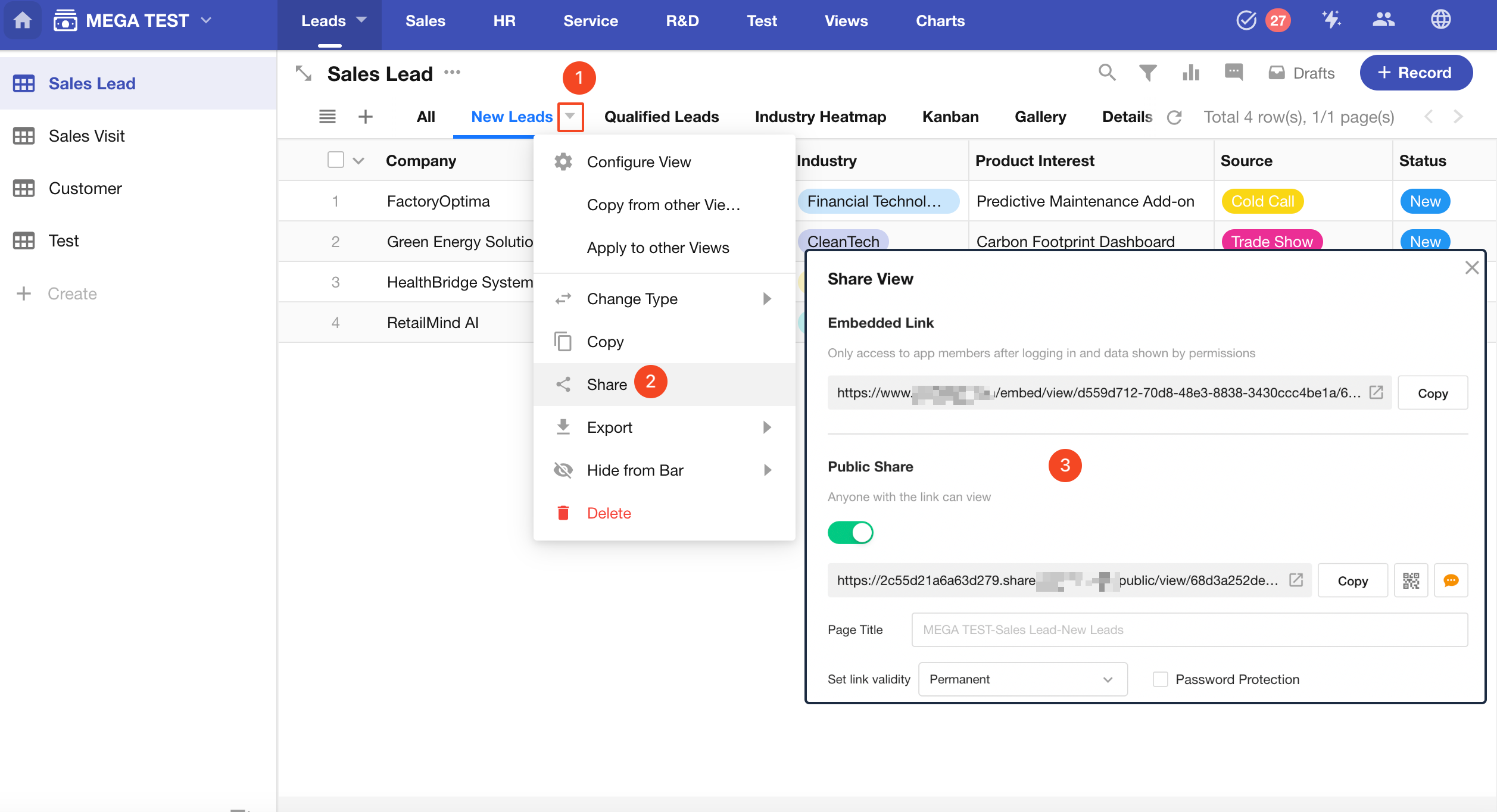Screen dimensions: 1497x812
Task: Copy the embedded link
Action: coord(1432,393)
